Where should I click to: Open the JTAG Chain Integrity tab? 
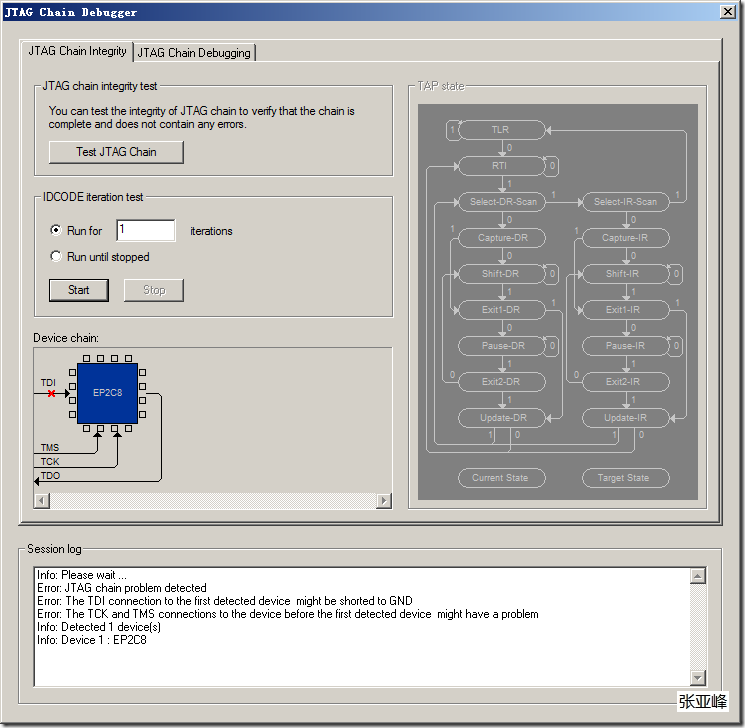click(77, 51)
